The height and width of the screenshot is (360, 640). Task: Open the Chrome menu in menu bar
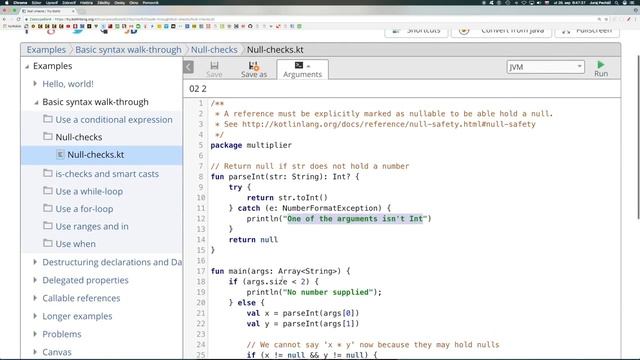click(x=20, y=2)
